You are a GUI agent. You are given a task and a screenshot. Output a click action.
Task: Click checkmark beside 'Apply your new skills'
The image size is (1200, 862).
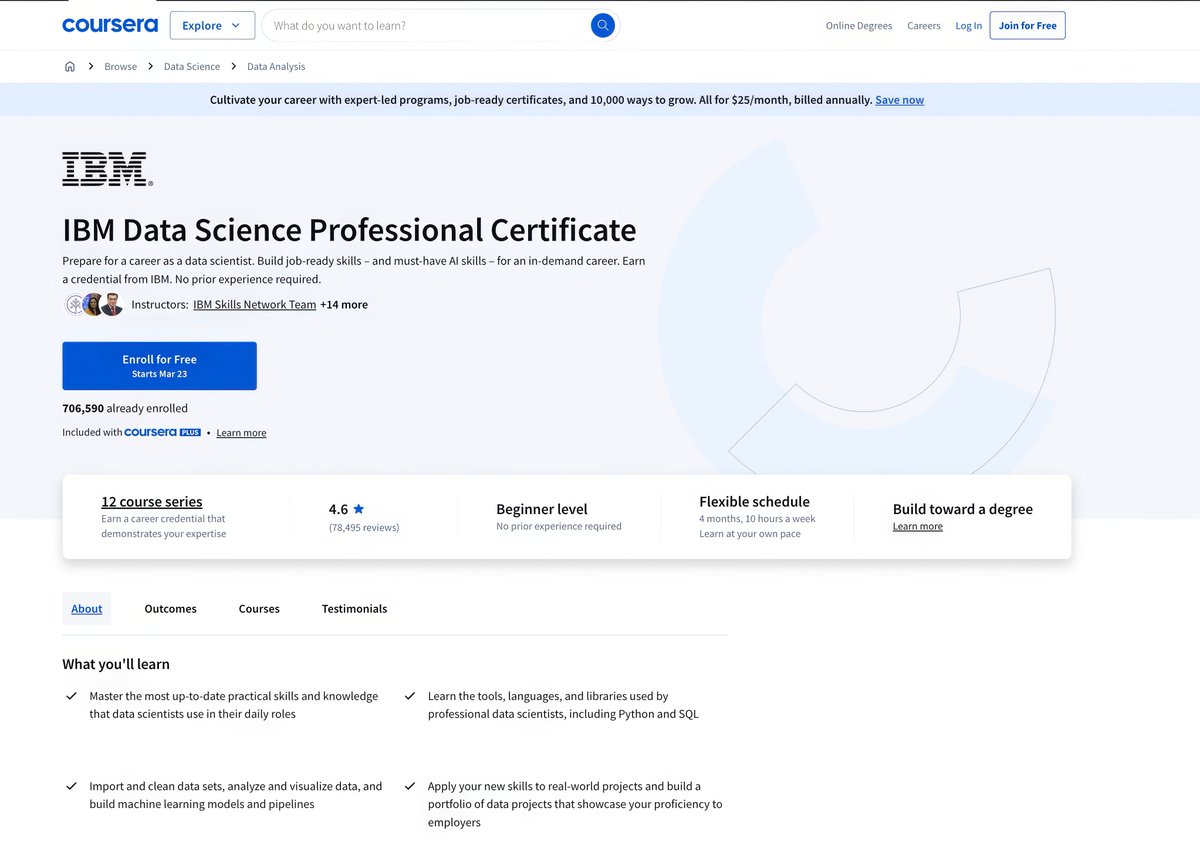click(410, 787)
